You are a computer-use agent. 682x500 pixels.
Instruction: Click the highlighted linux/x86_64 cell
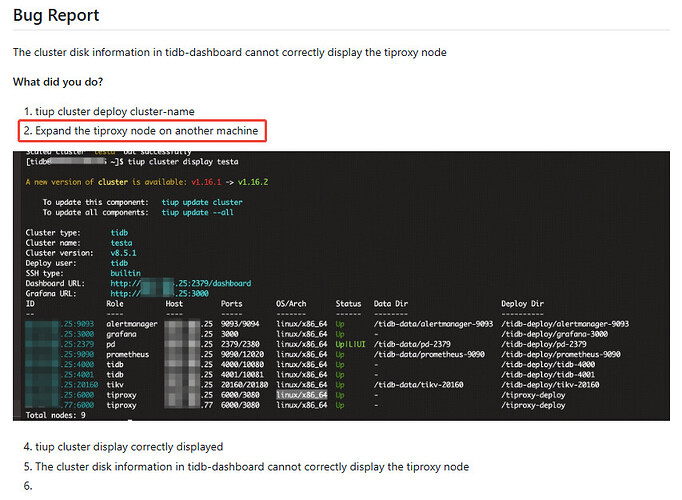301,394
